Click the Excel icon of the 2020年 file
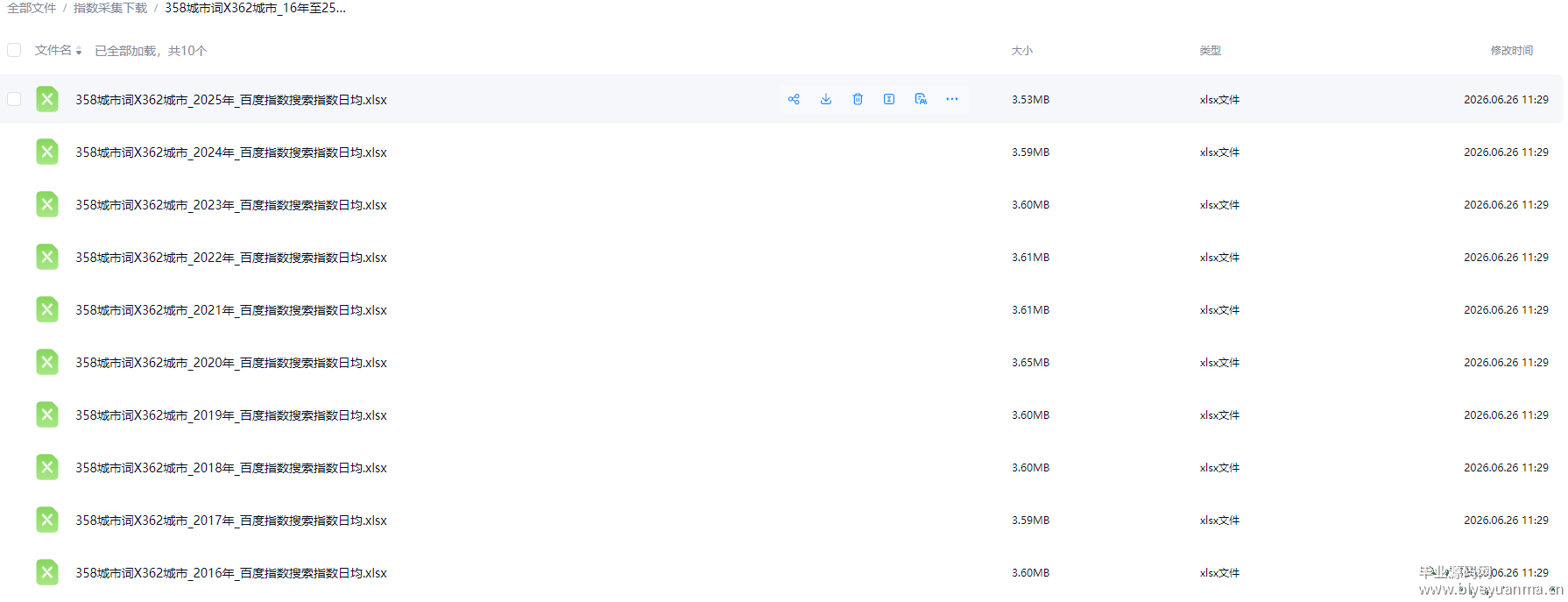 point(47,362)
